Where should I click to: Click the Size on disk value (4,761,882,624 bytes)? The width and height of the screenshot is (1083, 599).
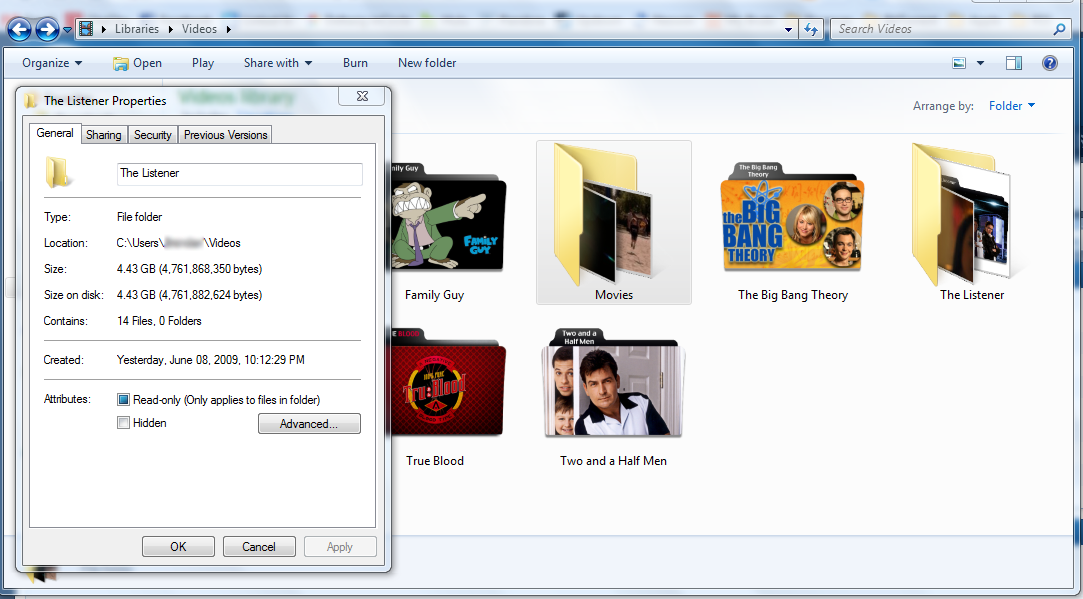[x=189, y=295]
